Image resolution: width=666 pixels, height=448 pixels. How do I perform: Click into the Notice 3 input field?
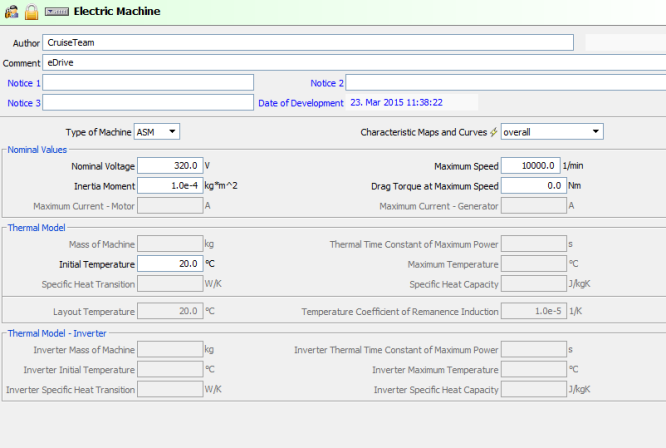(148, 103)
